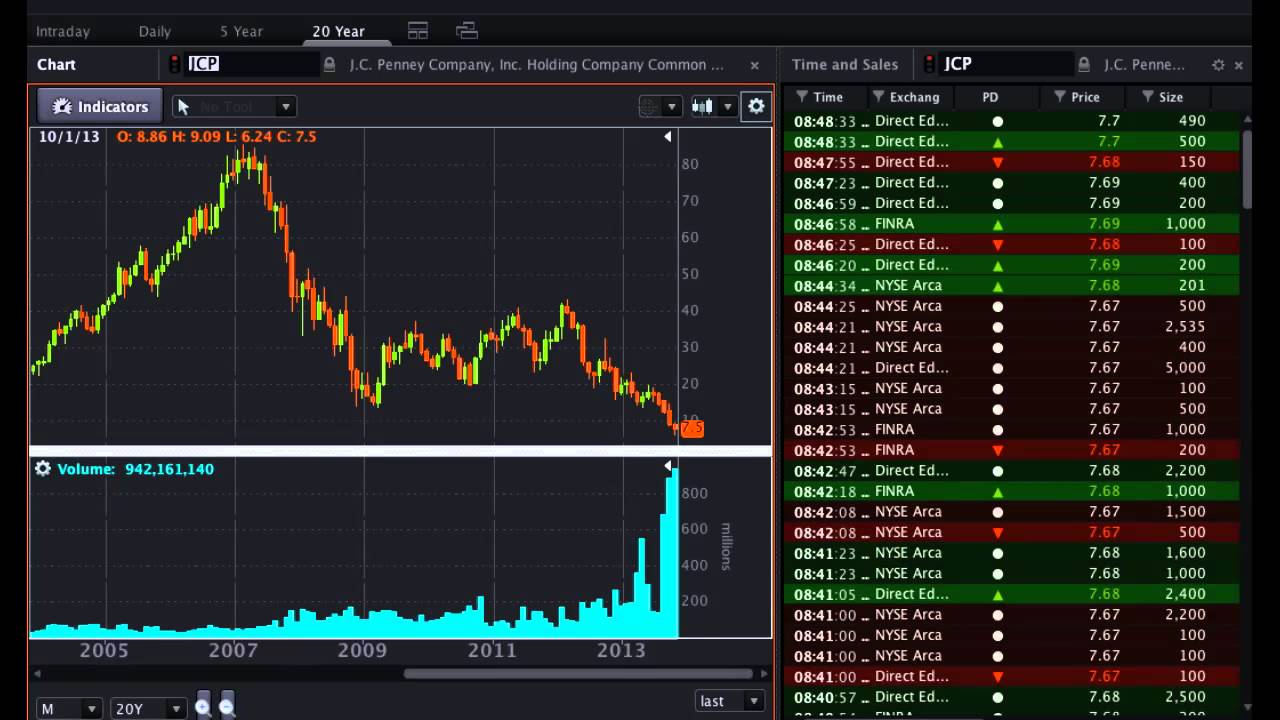Image resolution: width=1280 pixels, height=720 pixels.
Task: Click the cascade windows layout icon
Action: pos(467,31)
